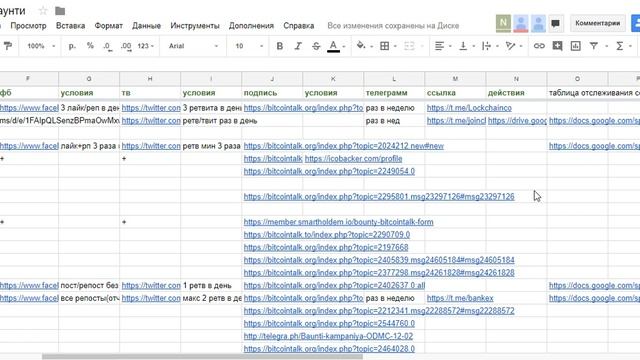640x360 pixels.
Task: Select the horizontal scrollbar thumb
Action: (202, 357)
